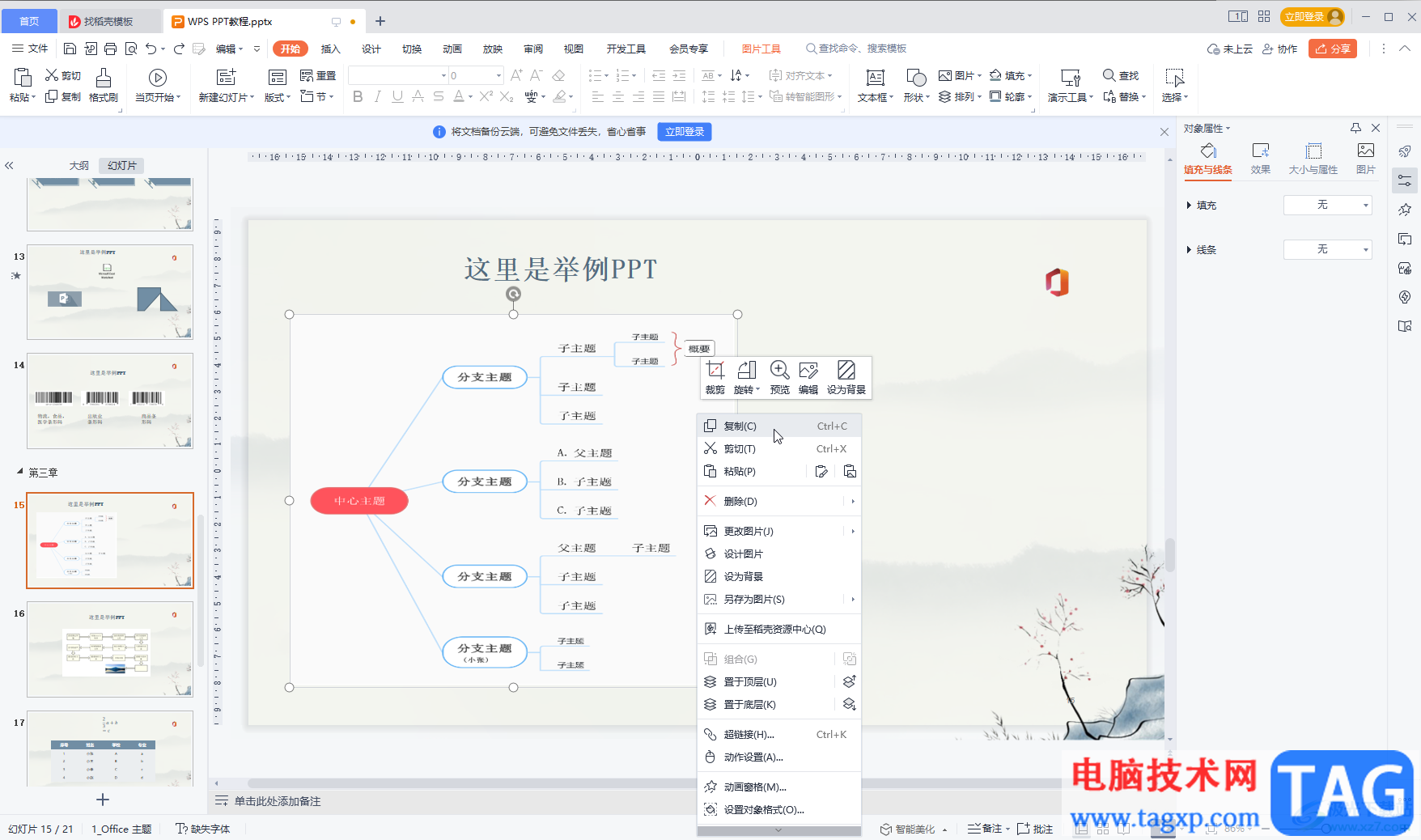The height and width of the screenshot is (840, 1421).
Task: Click the Shapes (形状) icon
Action: pyautogui.click(x=916, y=78)
